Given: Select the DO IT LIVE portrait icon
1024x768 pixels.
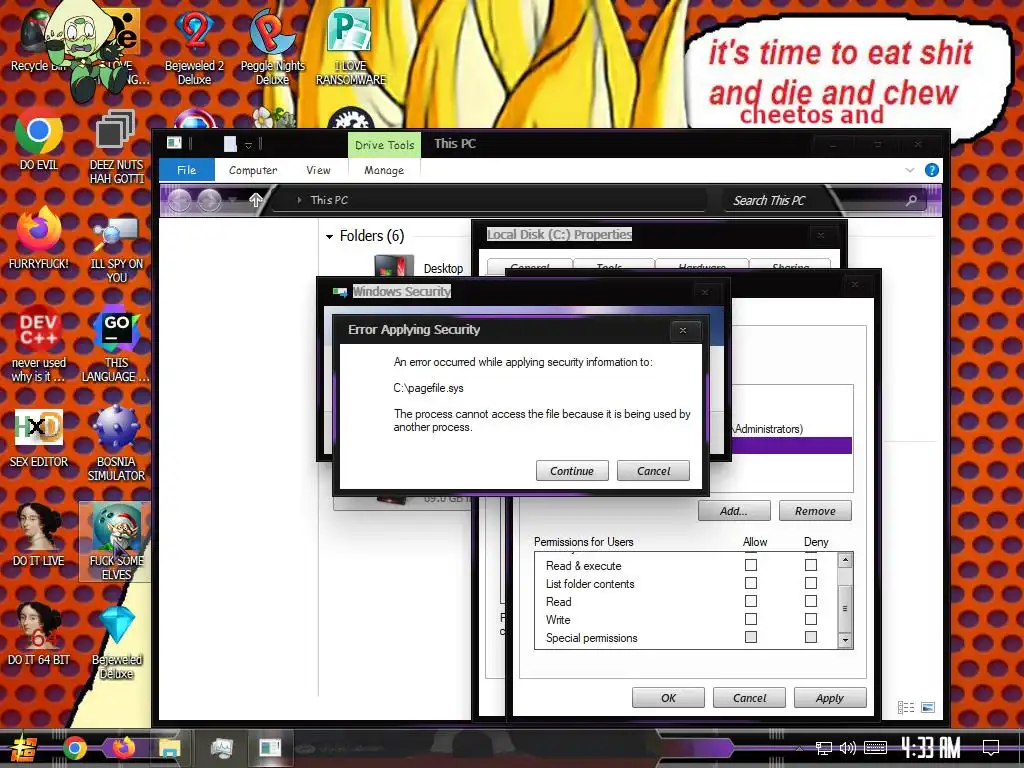Looking at the screenshot, I should coord(39,536).
